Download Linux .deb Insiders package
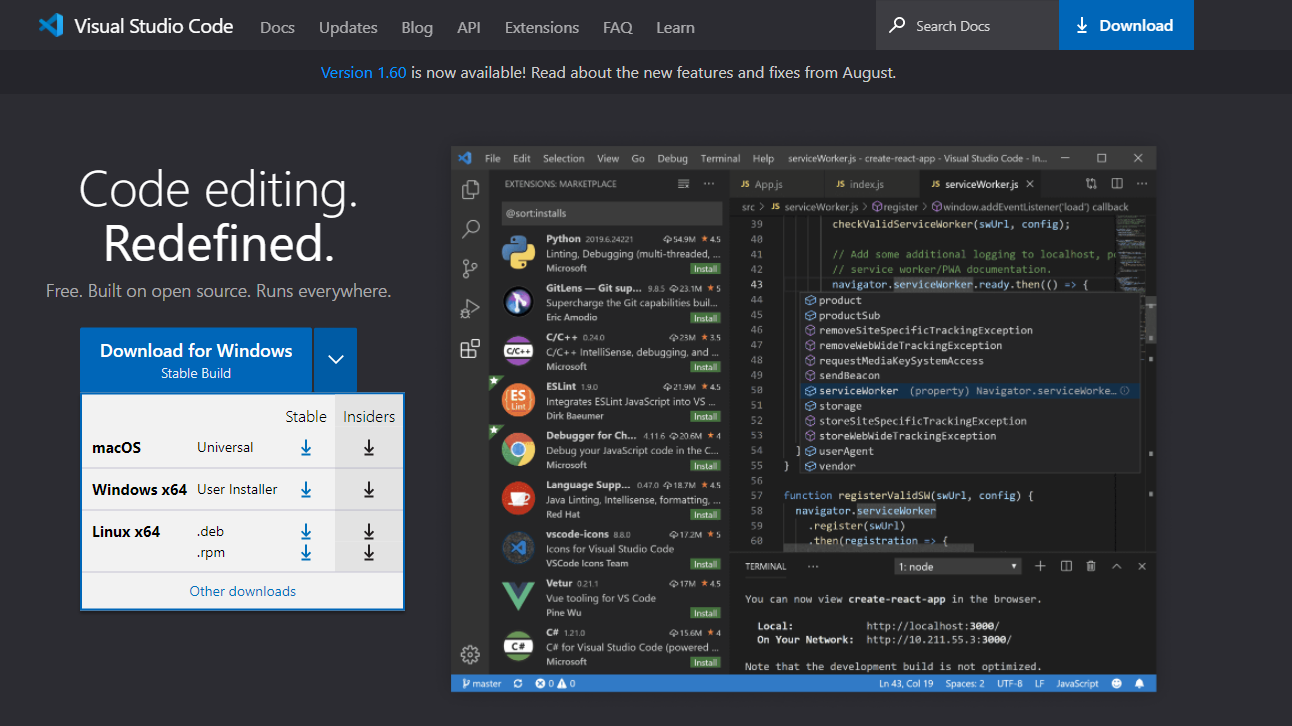This screenshot has height=726, width=1292. coord(369,532)
